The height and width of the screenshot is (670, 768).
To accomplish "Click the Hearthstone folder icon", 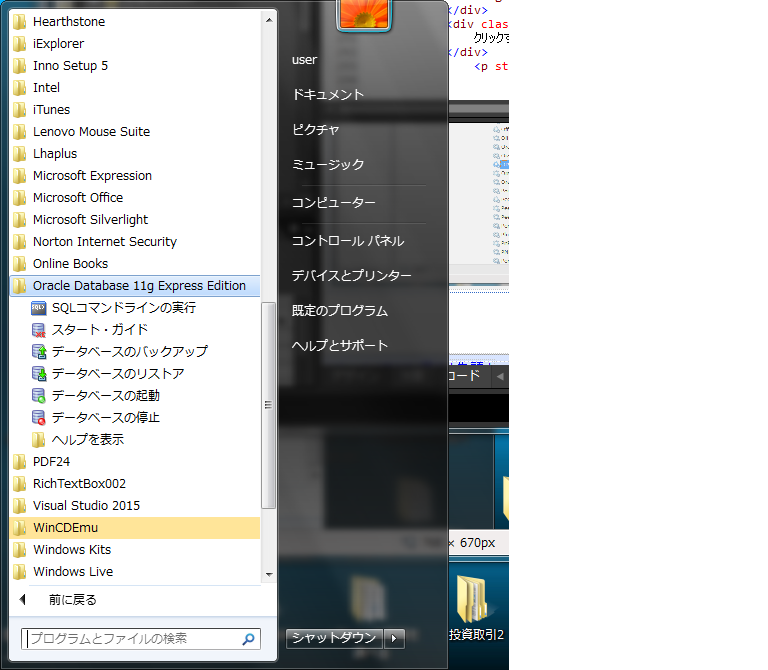I will tap(20, 22).
